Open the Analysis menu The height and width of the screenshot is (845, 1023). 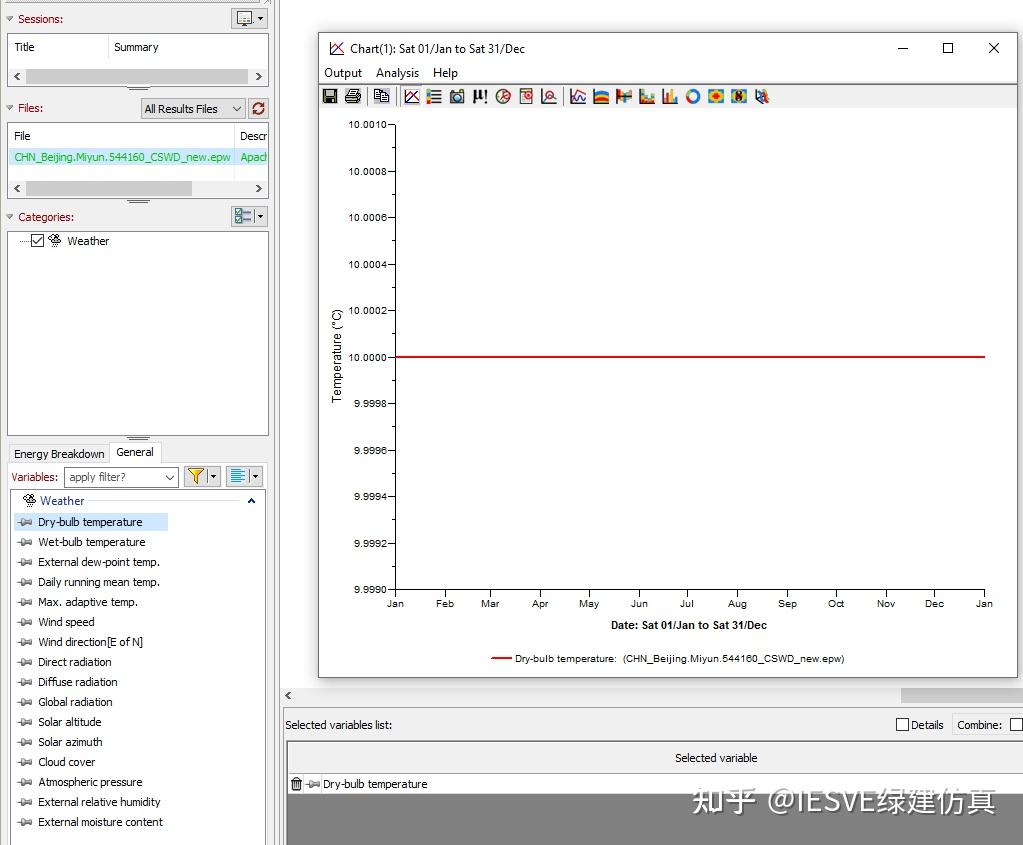[x=397, y=73]
